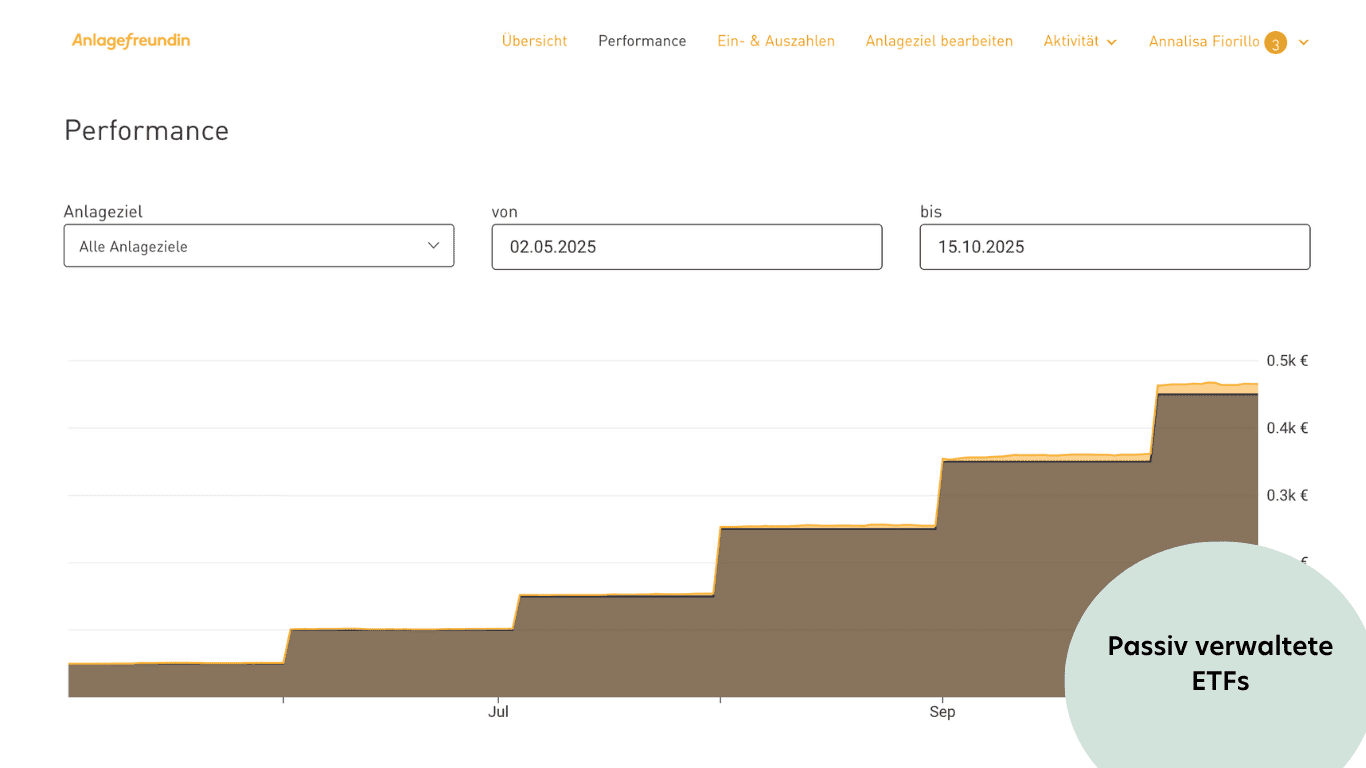1366x768 pixels.
Task: Open the notification badge showing 3
Action: [1275, 43]
